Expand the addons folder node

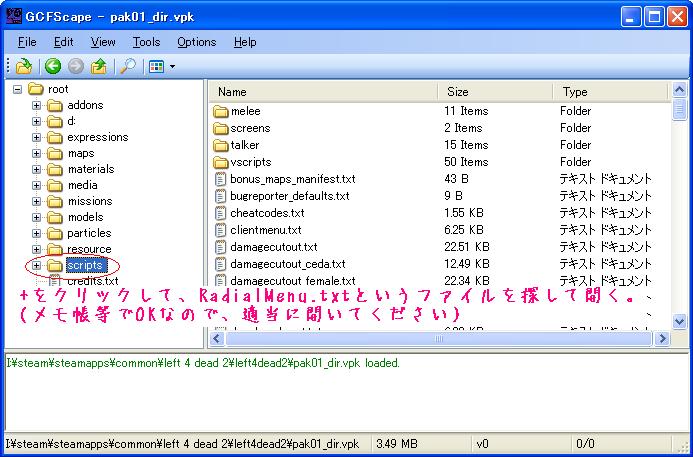click(36, 106)
